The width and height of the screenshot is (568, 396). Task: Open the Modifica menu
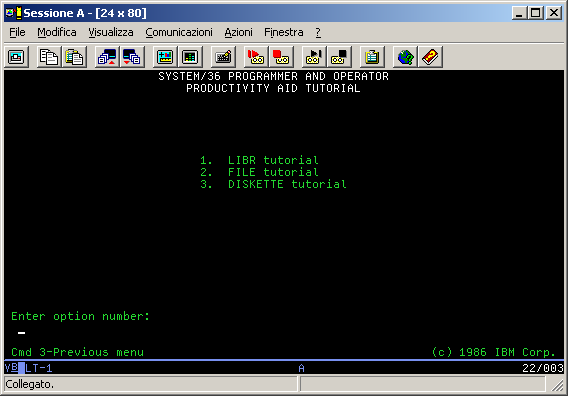click(x=57, y=32)
